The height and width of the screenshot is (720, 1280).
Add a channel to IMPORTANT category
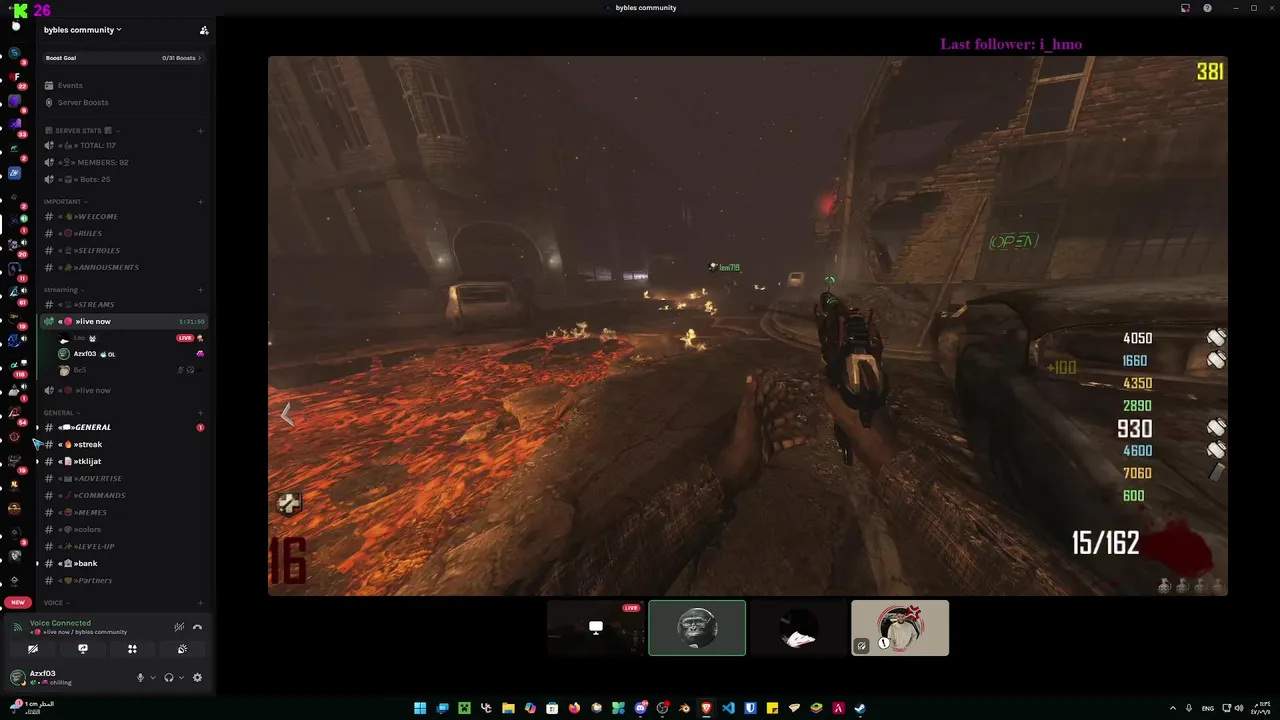point(200,202)
